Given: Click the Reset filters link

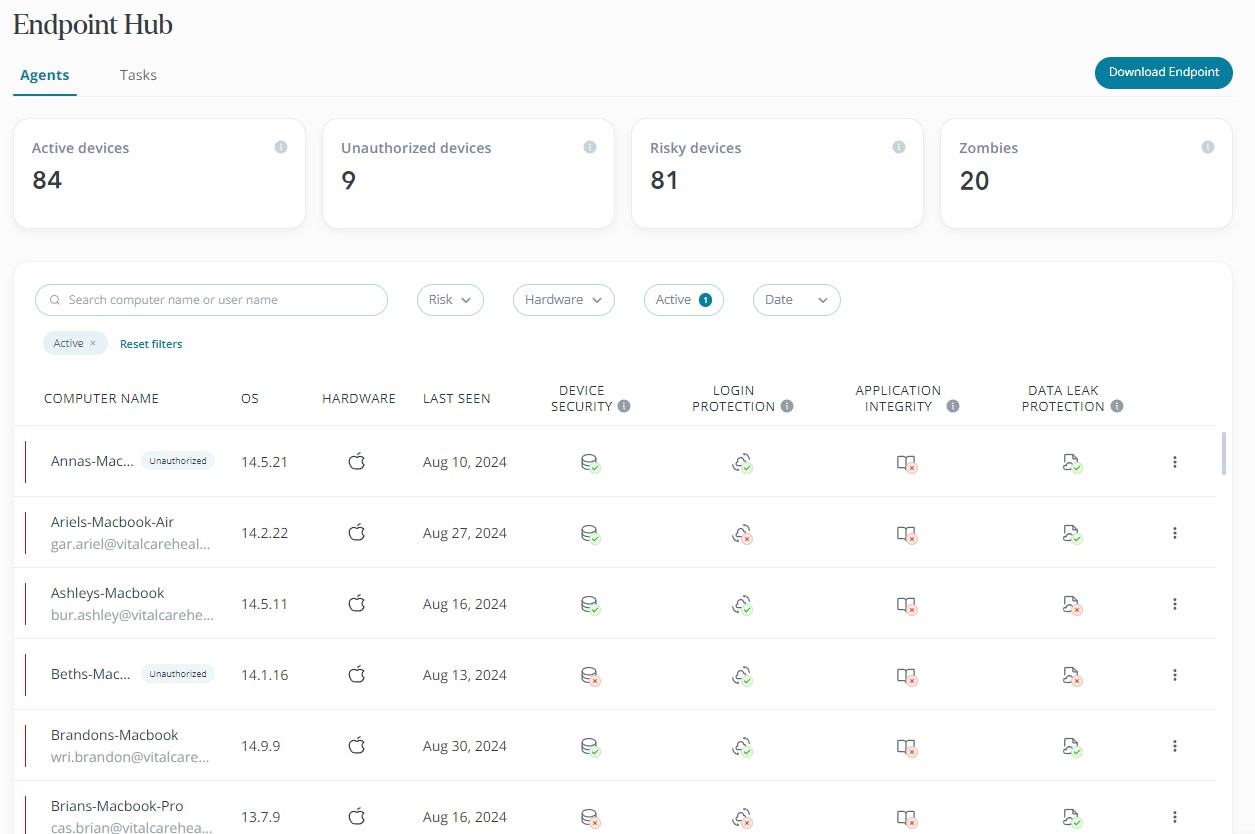Looking at the screenshot, I should click(151, 344).
